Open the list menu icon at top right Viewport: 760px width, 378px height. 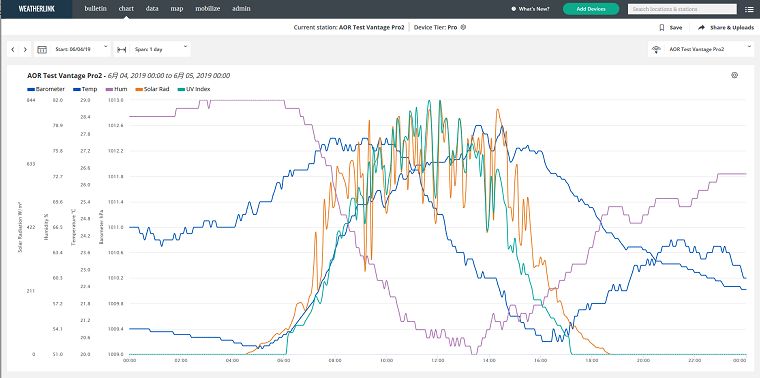(748, 9)
